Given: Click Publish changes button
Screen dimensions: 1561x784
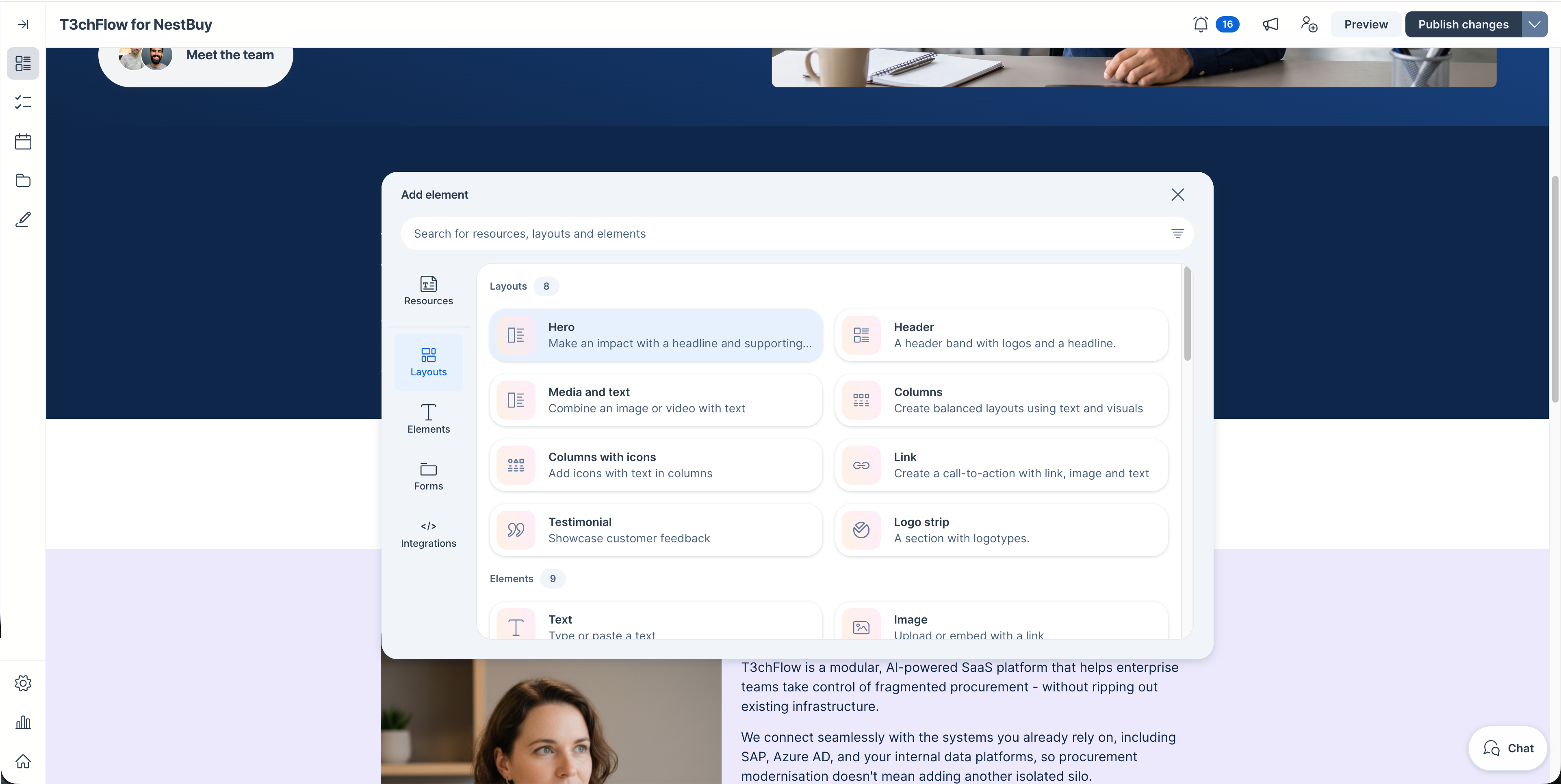Looking at the screenshot, I should 1463,24.
